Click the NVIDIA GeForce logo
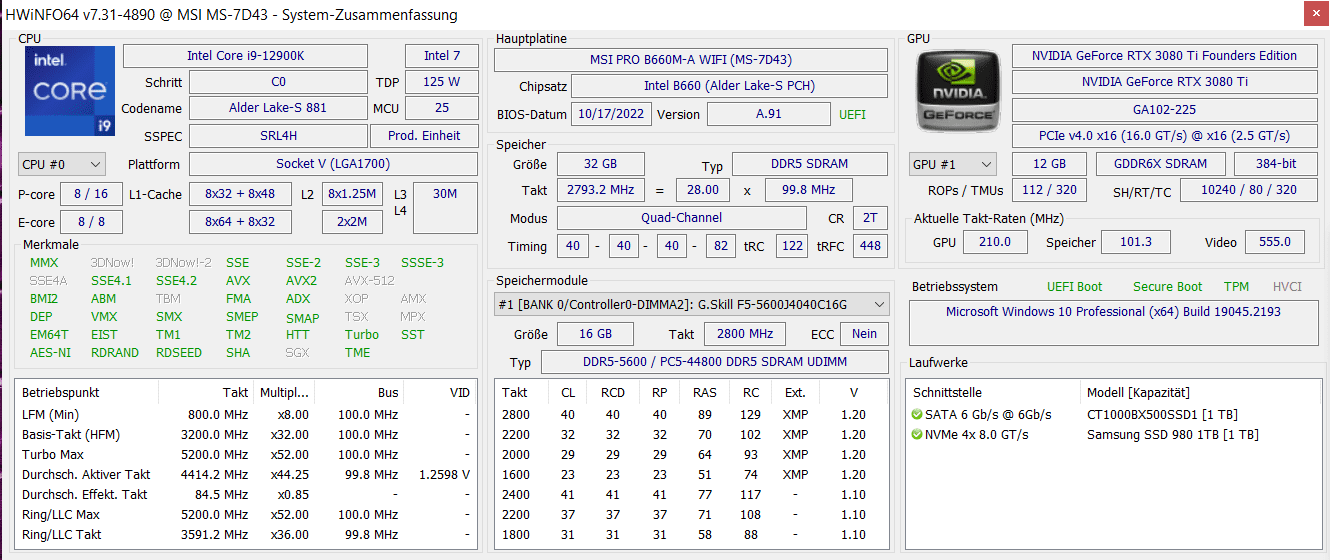This screenshot has height=560, width=1330. pyautogui.click(x=958, y=90)
